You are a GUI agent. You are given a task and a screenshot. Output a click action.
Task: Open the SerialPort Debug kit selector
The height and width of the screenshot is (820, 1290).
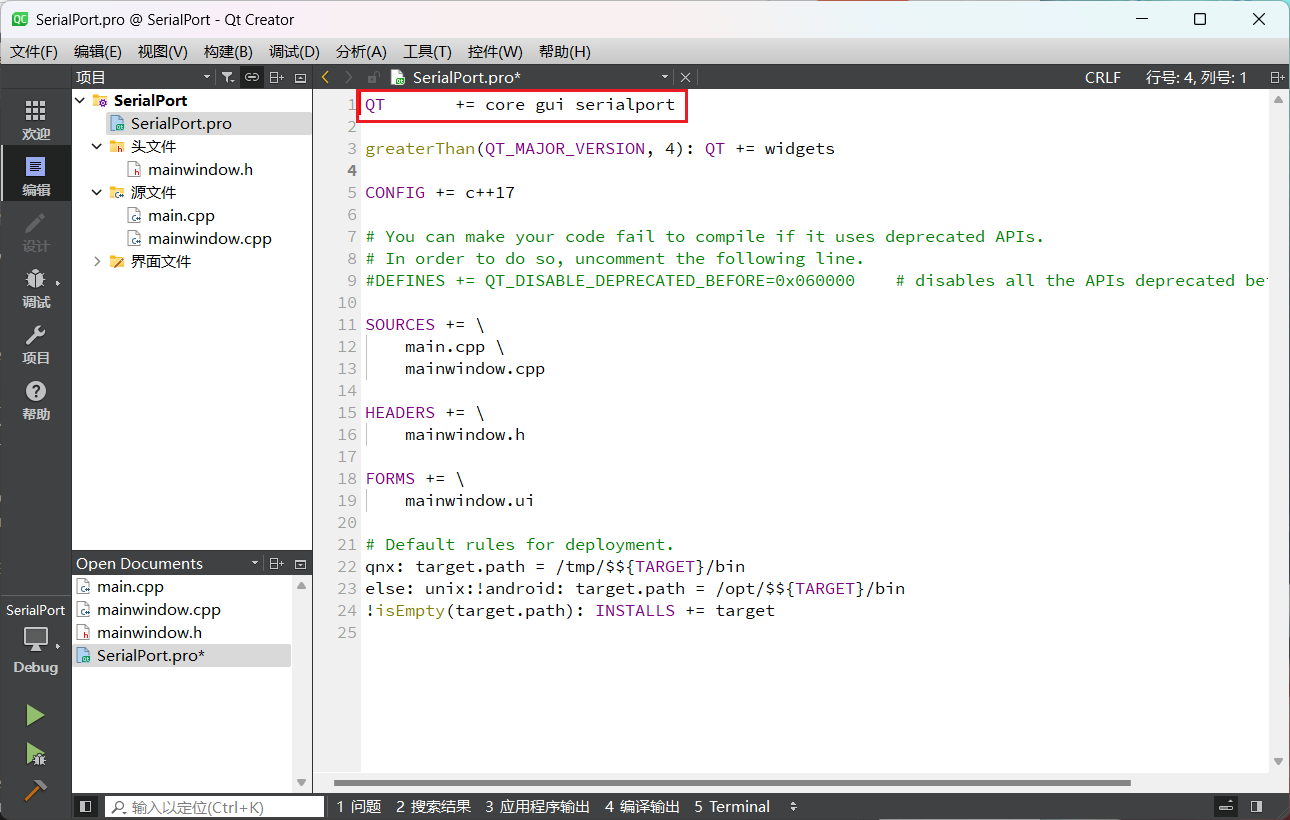[x=36, y=638]
